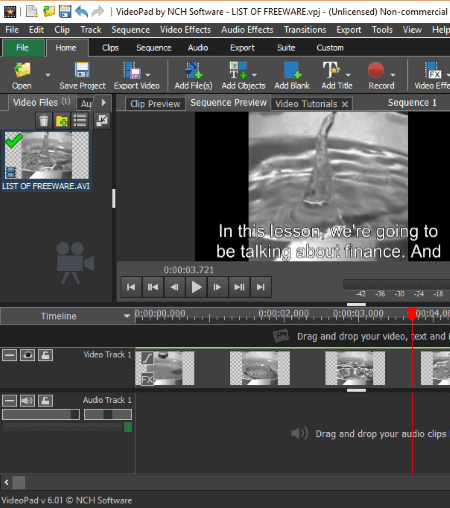The height and width of the screenshot is (508, 450).
Task: Switch bin to list view icon
Action: click(80, 121)
